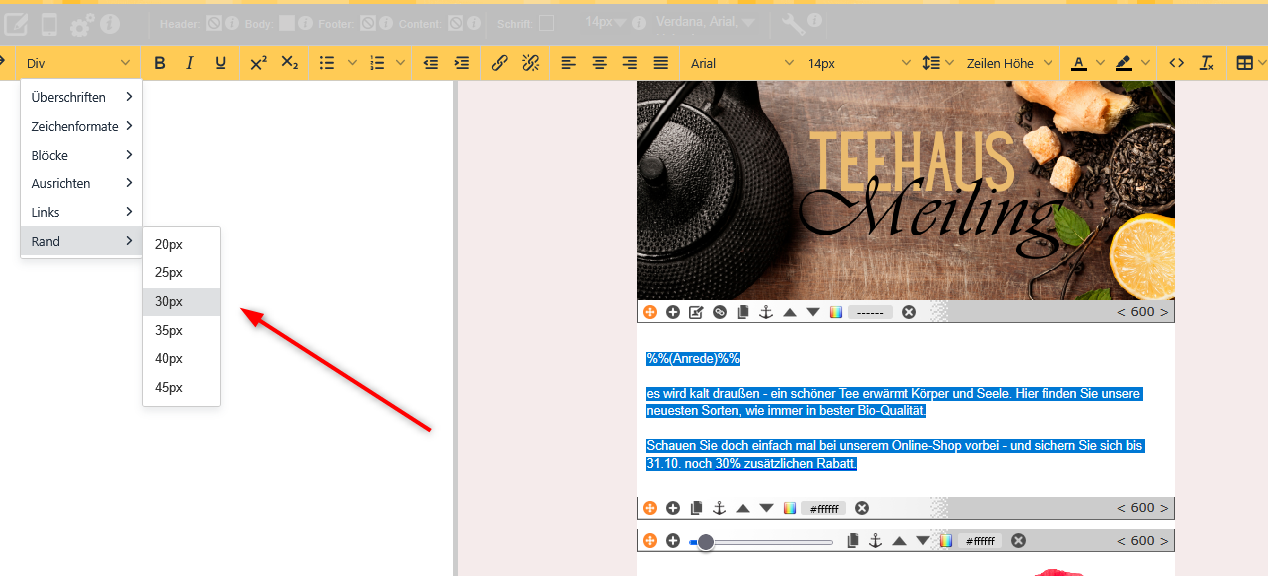This screenshot has width=1268, height=576.
Task: Open the Überschriften submenu
Action: (81, 97)
